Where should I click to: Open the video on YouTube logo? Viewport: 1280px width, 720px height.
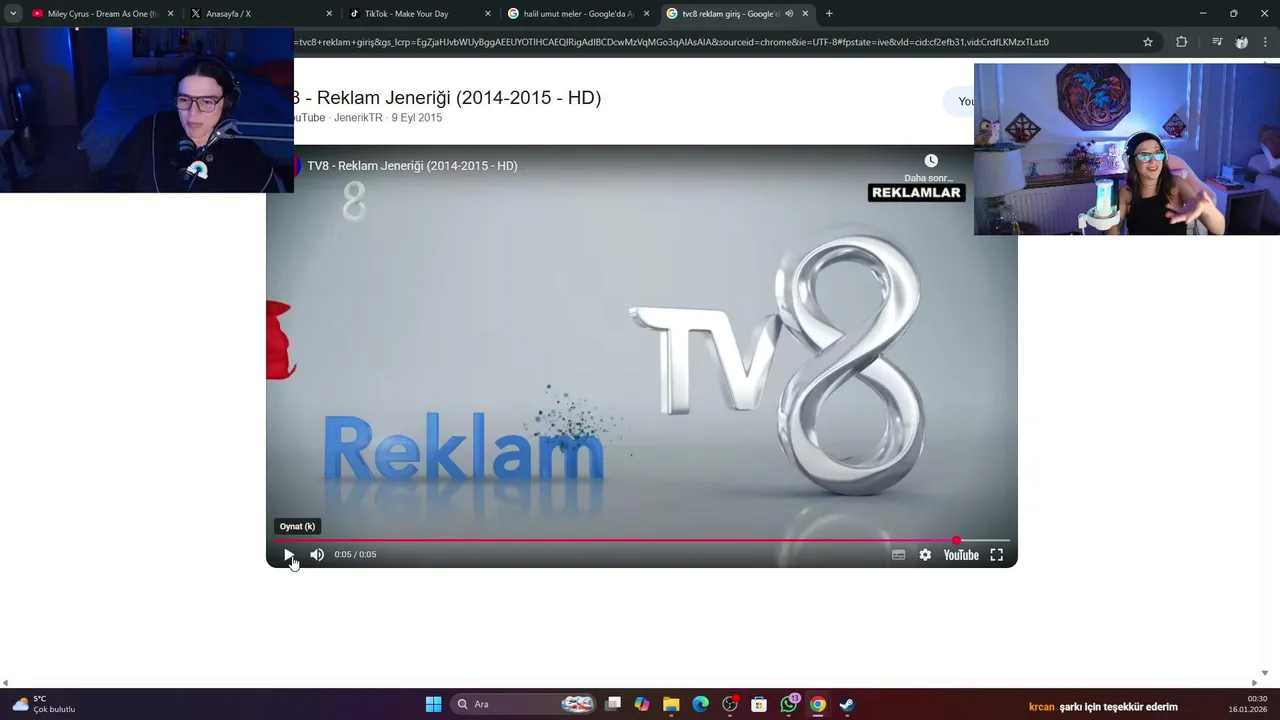tap(961, 555)
